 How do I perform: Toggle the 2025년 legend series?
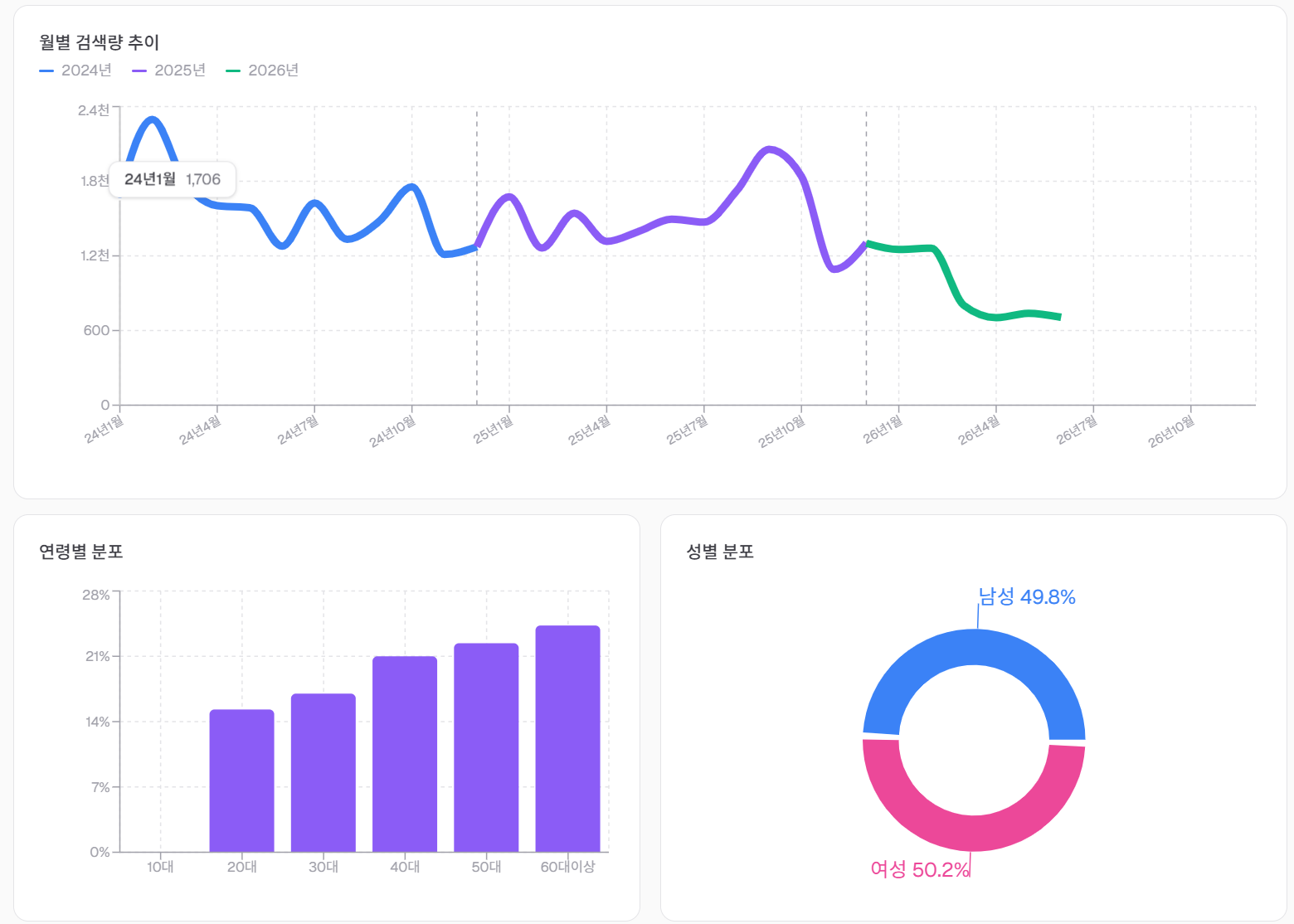pos(169,71)
